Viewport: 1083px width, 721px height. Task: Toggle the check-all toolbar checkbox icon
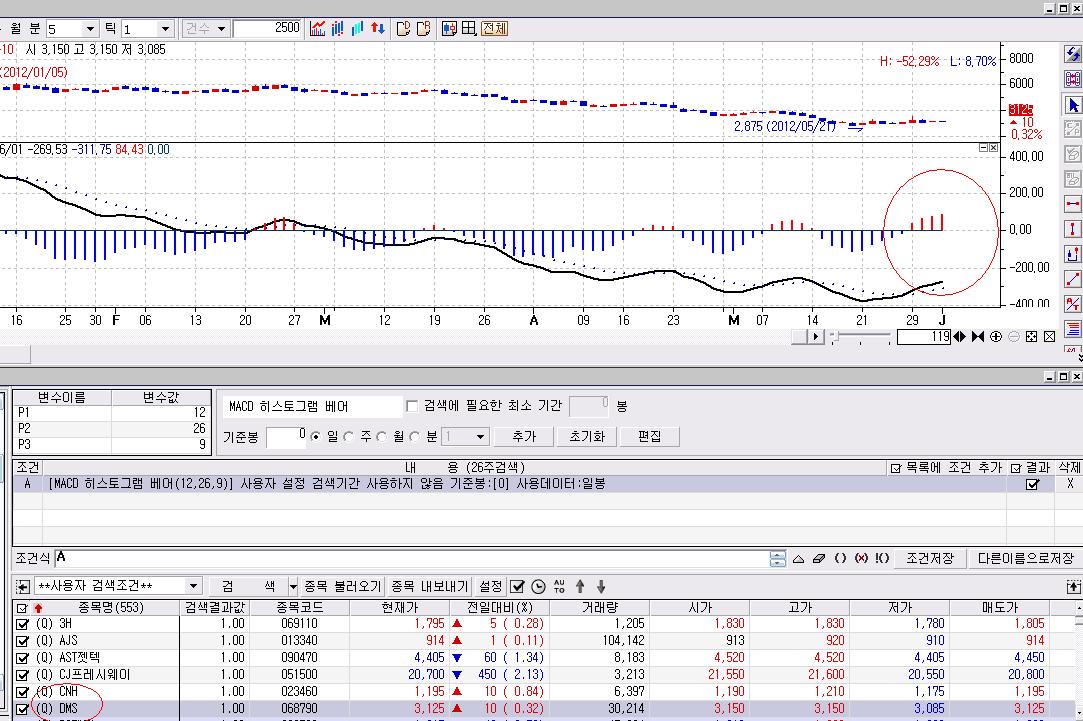point(517,587)
